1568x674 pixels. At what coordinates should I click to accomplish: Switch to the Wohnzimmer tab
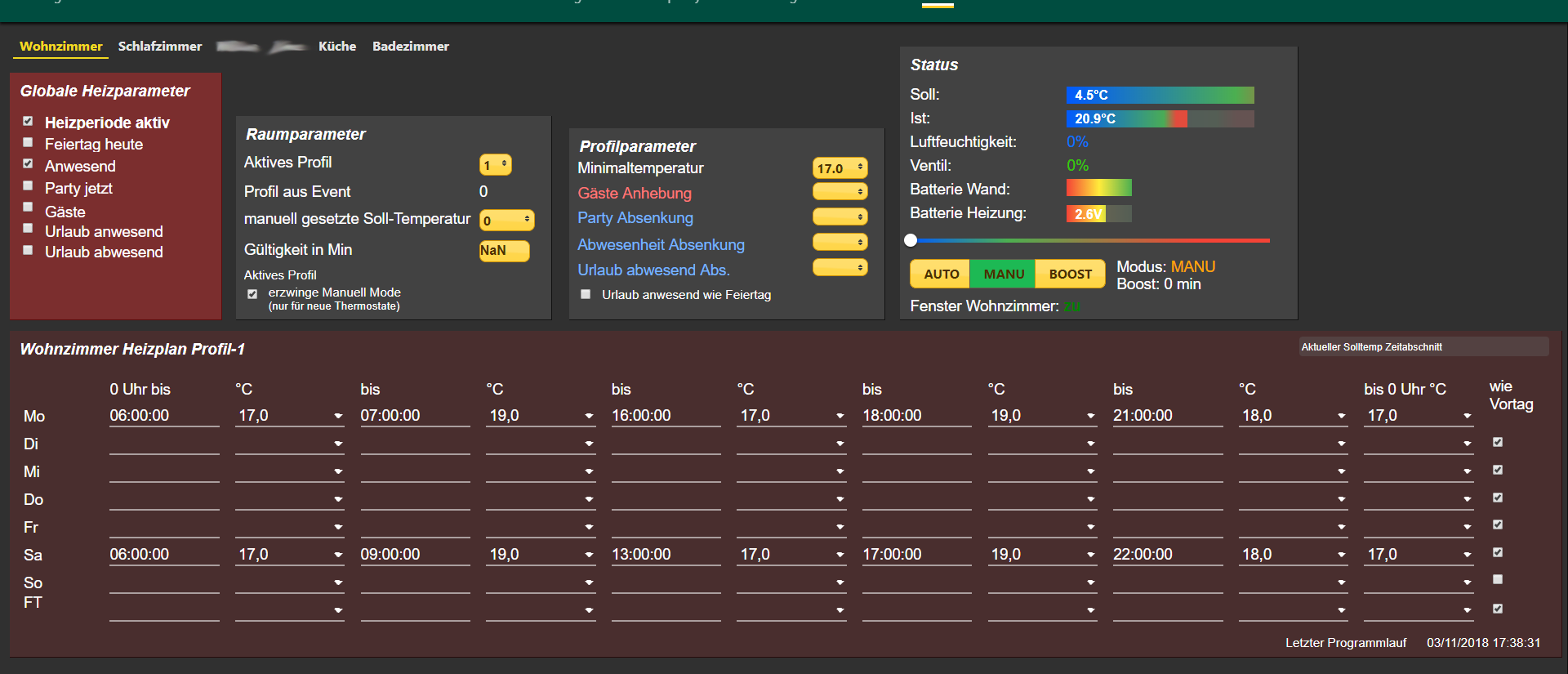tap(60, 47)
